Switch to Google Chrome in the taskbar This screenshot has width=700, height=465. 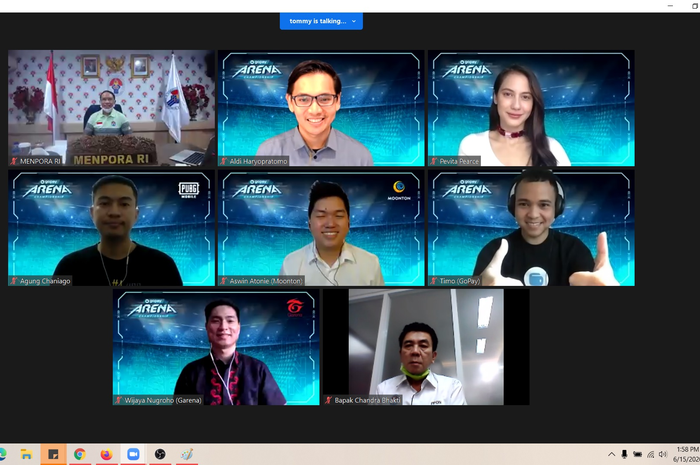80,454
